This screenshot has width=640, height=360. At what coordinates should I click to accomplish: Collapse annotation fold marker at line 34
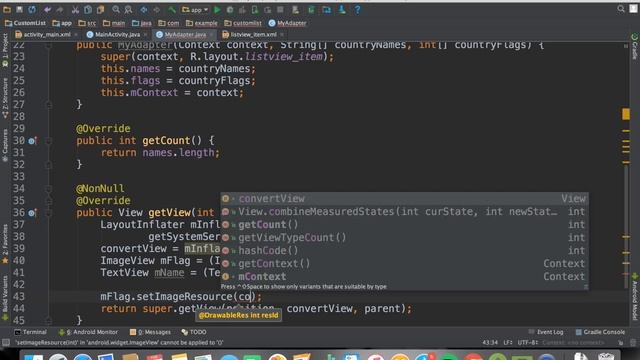click(x=48, y=189)
